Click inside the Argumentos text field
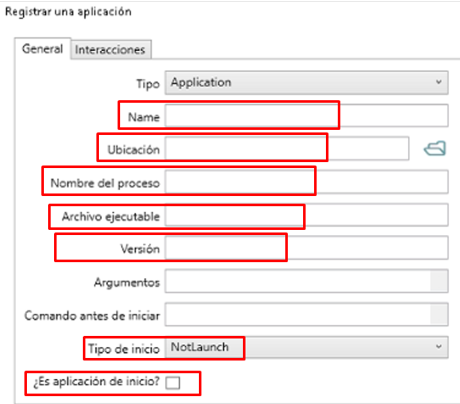Image resolution: width=460 pixels, height=404 pixels. click(x=298, y=281)
